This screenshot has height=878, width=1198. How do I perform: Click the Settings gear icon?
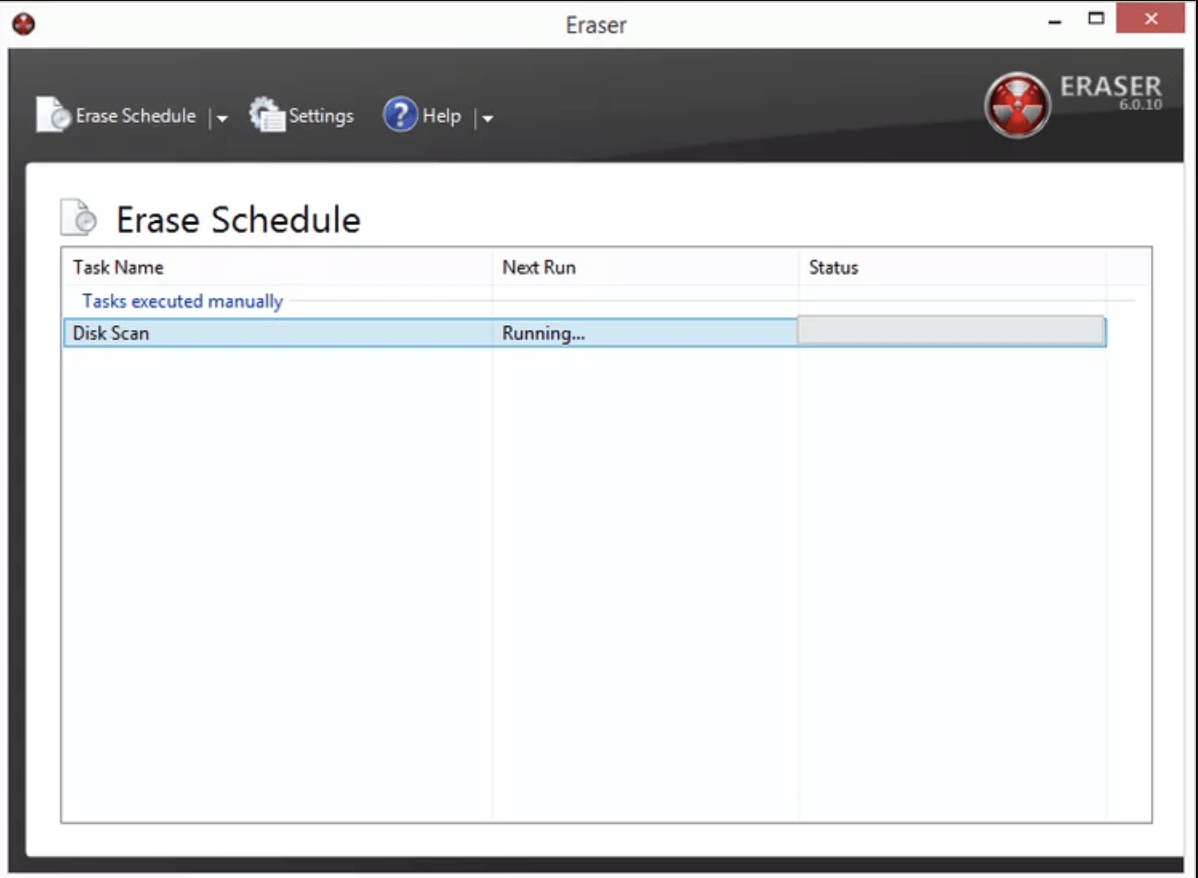[267, 116]
